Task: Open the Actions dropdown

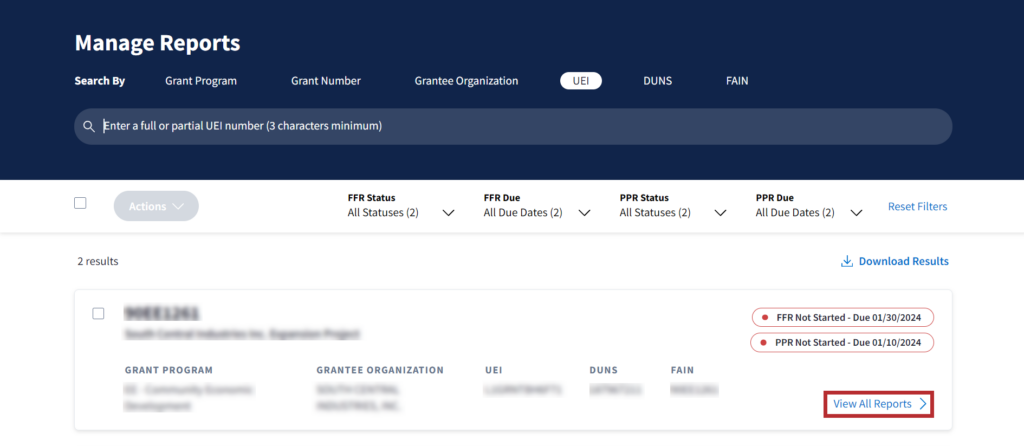Action: [156, 206]
